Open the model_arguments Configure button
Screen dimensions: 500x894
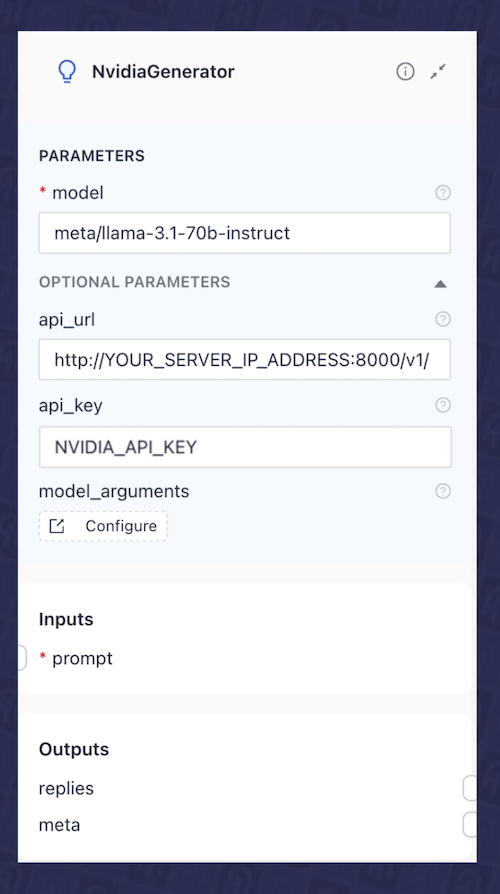[103, 526]
